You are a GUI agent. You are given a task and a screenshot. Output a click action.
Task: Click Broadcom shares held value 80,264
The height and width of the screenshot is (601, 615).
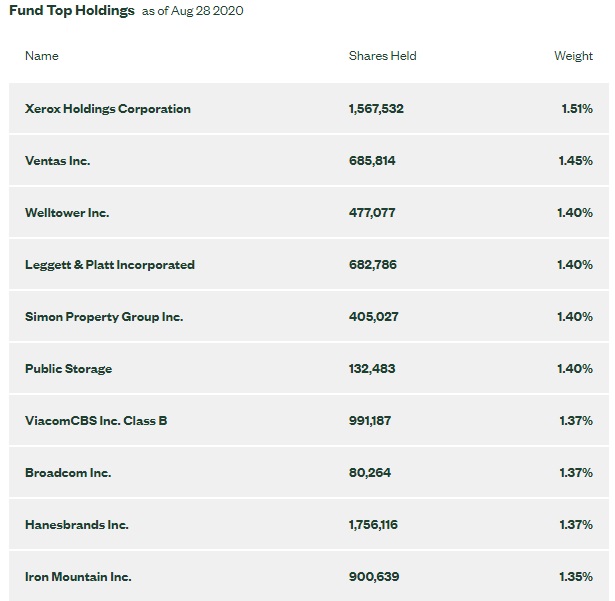tap(370, 473)
